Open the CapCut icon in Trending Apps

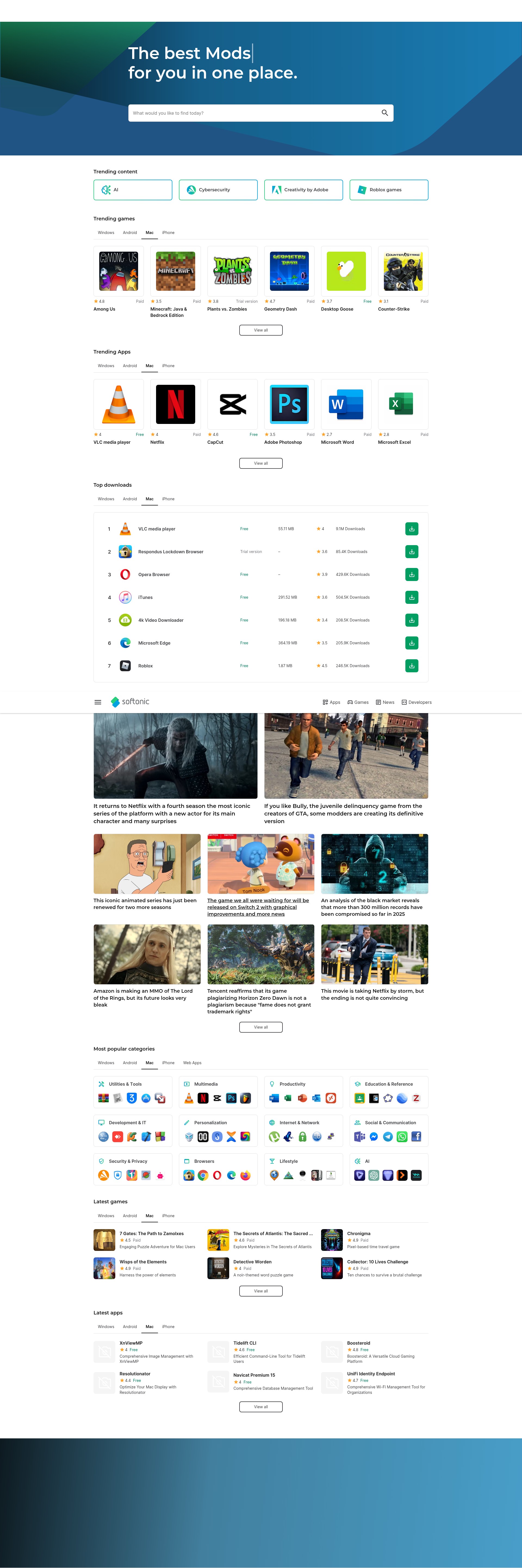(x=233, y=404)
